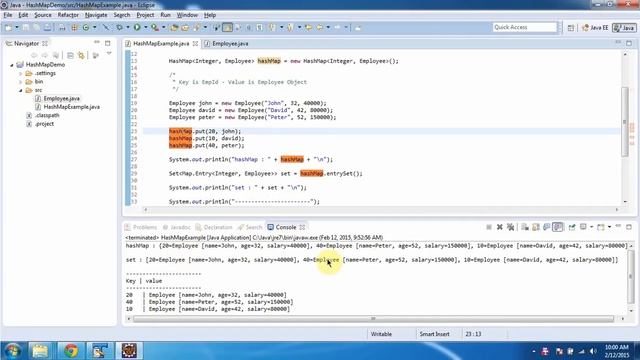Screen dimensions: 640x360
Task: Open Windows Explorer from the taskbar
Action: pyautogui.click(x=40, y=351)
